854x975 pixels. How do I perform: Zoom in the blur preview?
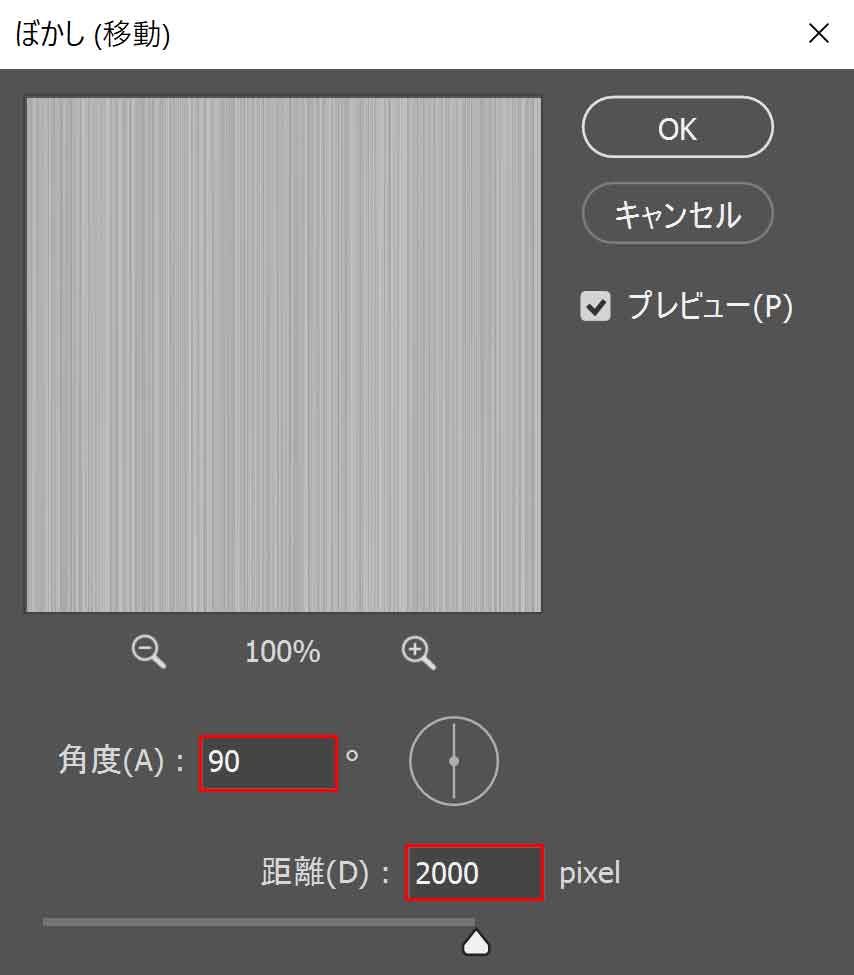pos(419,652)
